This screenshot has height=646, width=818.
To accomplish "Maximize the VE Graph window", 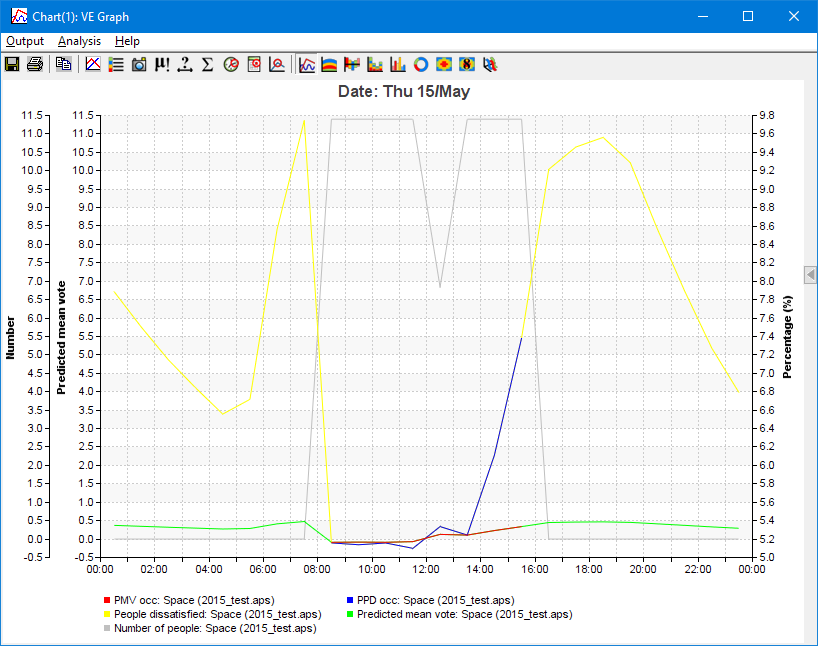I will [748, 16].
